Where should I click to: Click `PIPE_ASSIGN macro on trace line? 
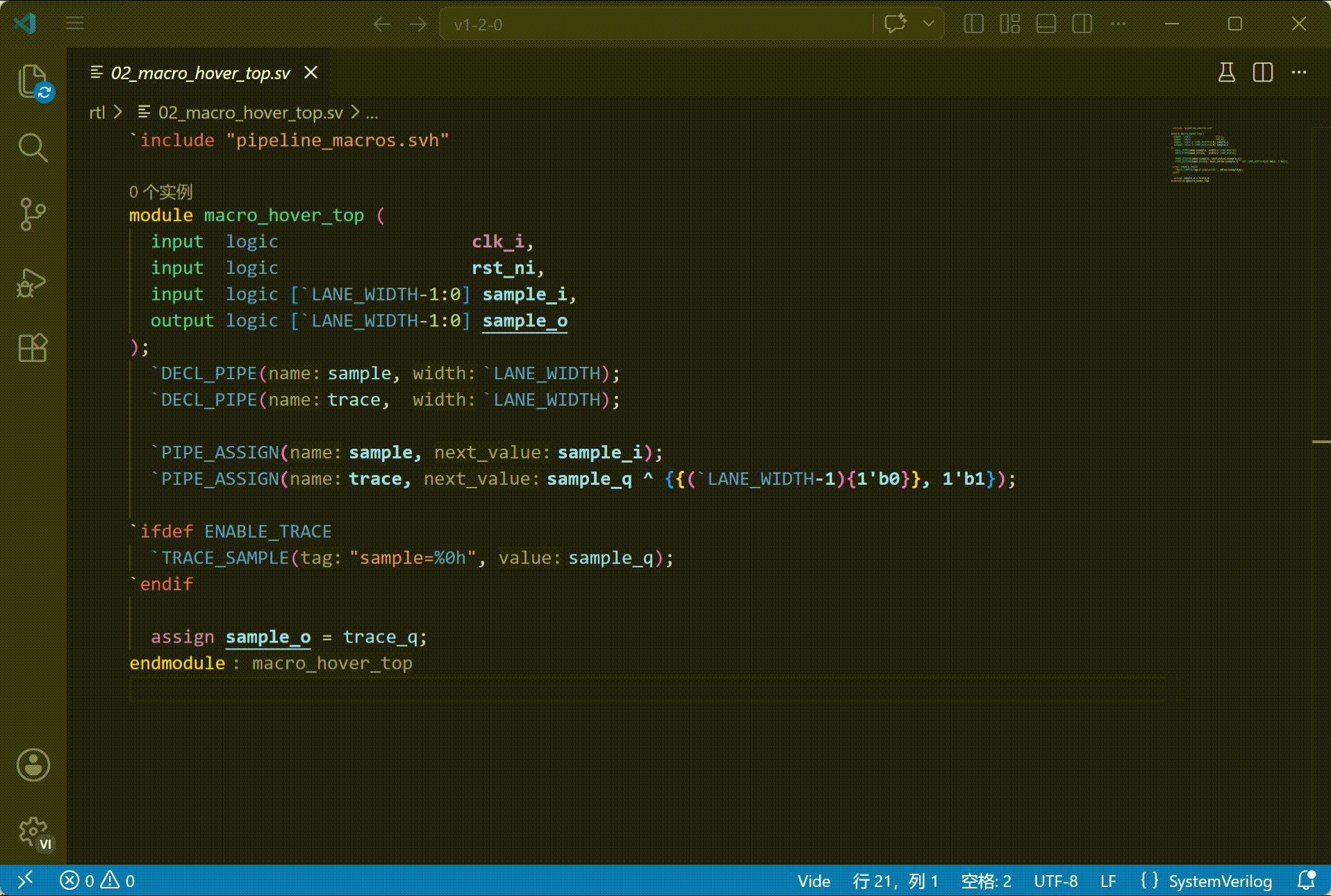(x=215, y=479)
